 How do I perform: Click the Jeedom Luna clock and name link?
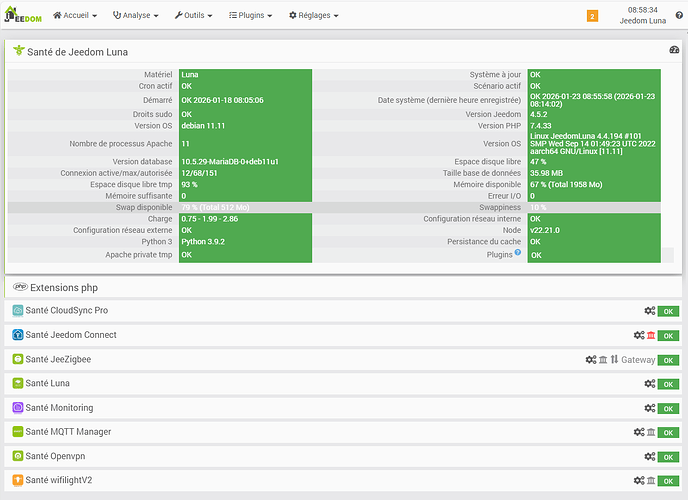(x=642, y=15)
